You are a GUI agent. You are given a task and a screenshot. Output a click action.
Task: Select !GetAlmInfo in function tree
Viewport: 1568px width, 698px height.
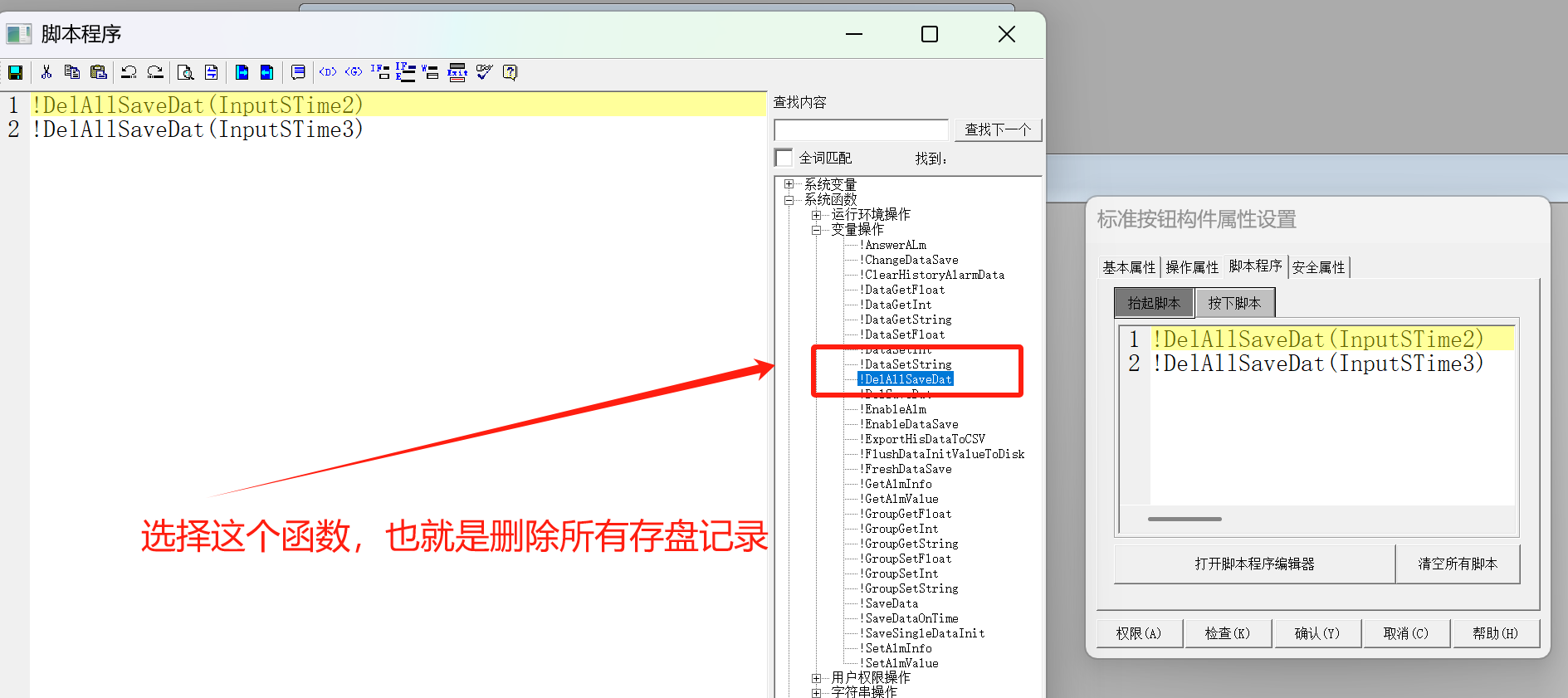[896, 484]
